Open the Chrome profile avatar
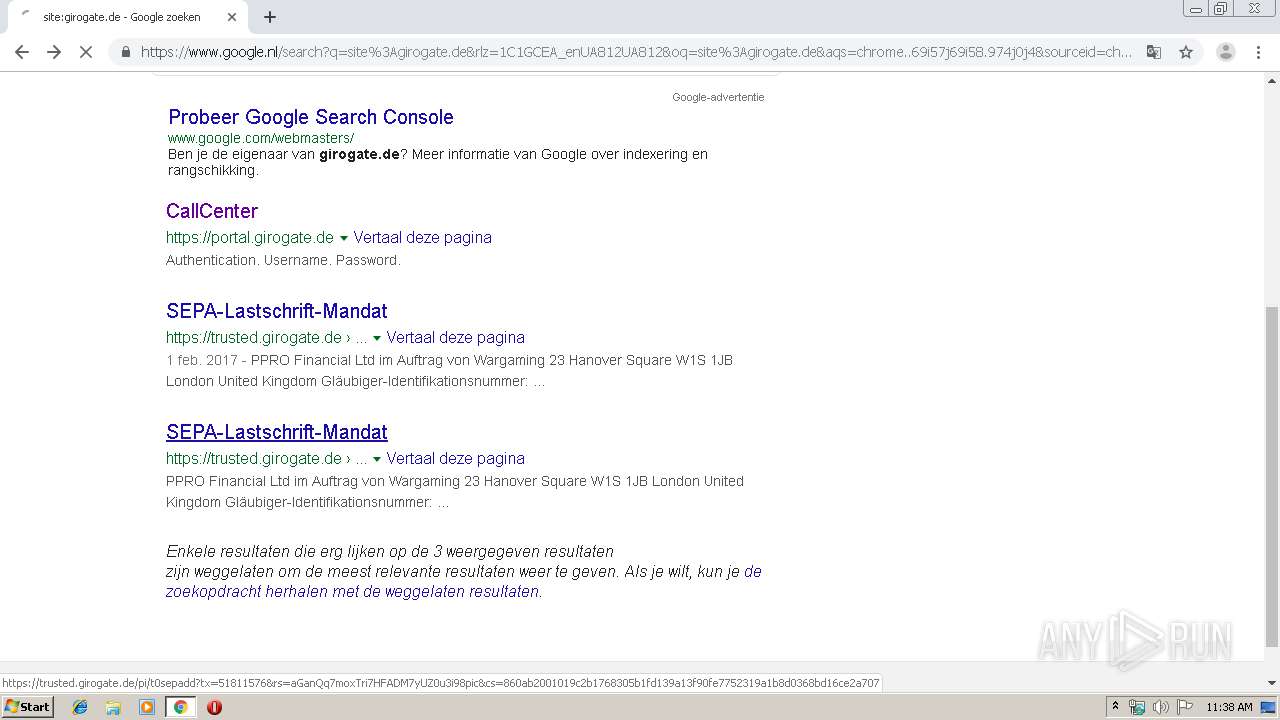The image size is (1280, 720). tap(1225, 52)
